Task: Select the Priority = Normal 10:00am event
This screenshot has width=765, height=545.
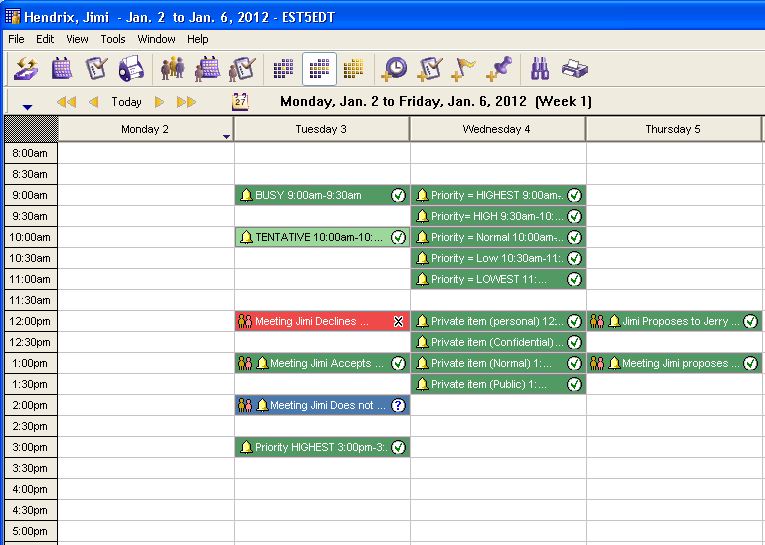Action: point(498,237)
